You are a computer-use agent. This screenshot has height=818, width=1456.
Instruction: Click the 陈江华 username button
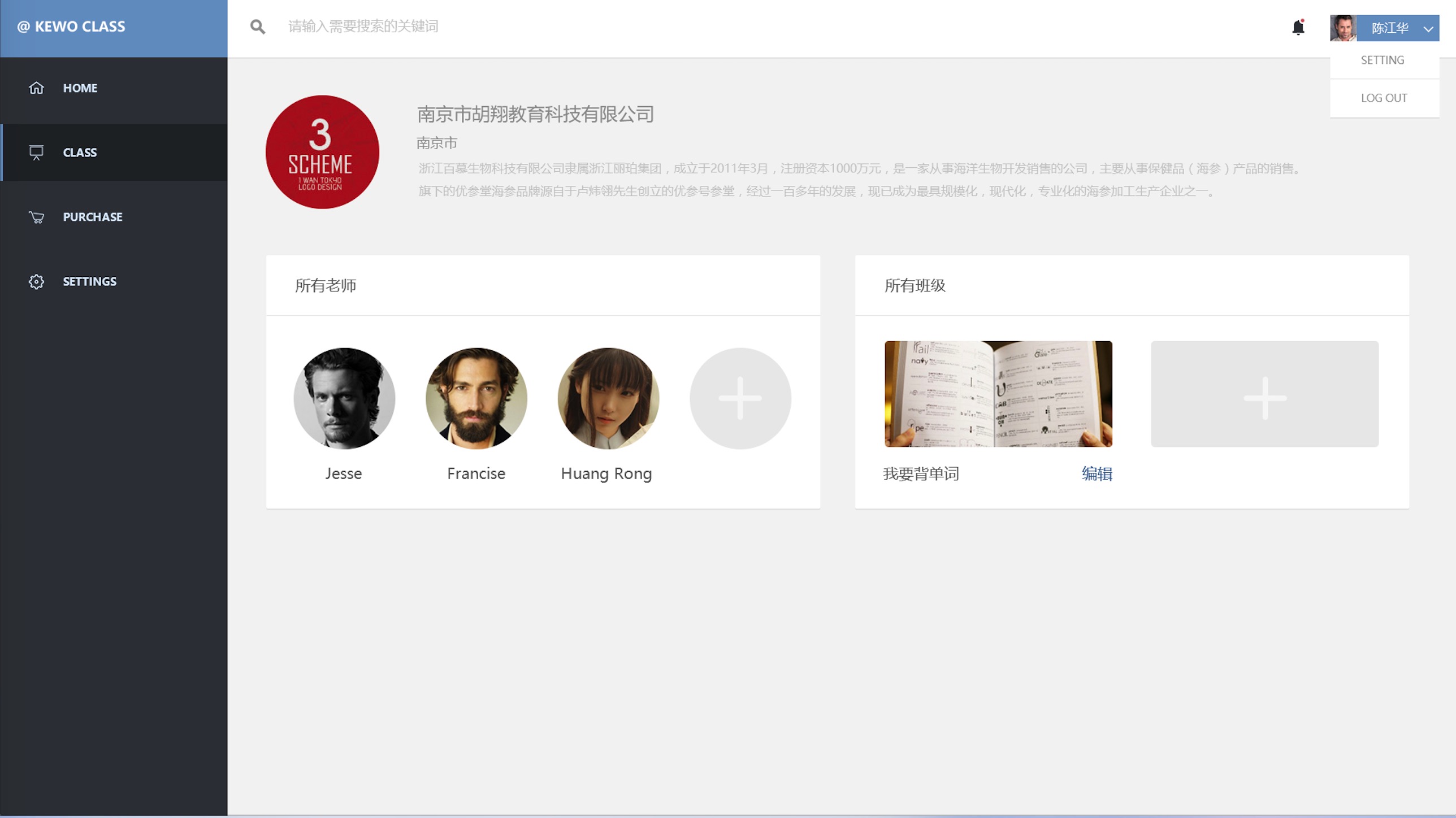pyautogui.click(x=1389, y=28)
